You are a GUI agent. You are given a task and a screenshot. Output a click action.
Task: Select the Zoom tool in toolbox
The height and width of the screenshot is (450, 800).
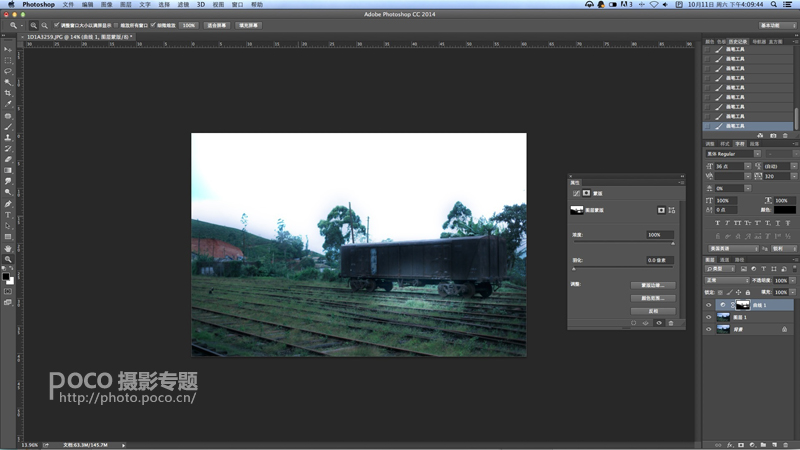(x=8, y=259)
